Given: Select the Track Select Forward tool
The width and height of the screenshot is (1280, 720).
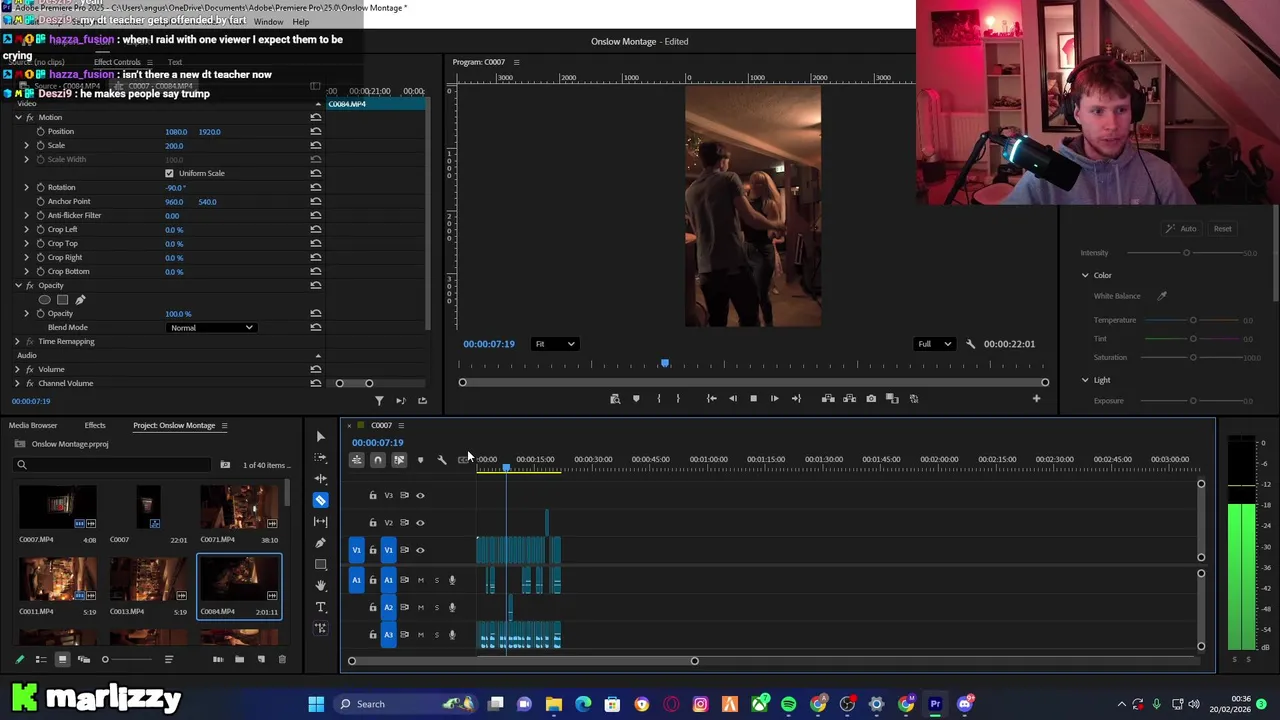Looking at the screenshot, I should click(x=320, y=457).
